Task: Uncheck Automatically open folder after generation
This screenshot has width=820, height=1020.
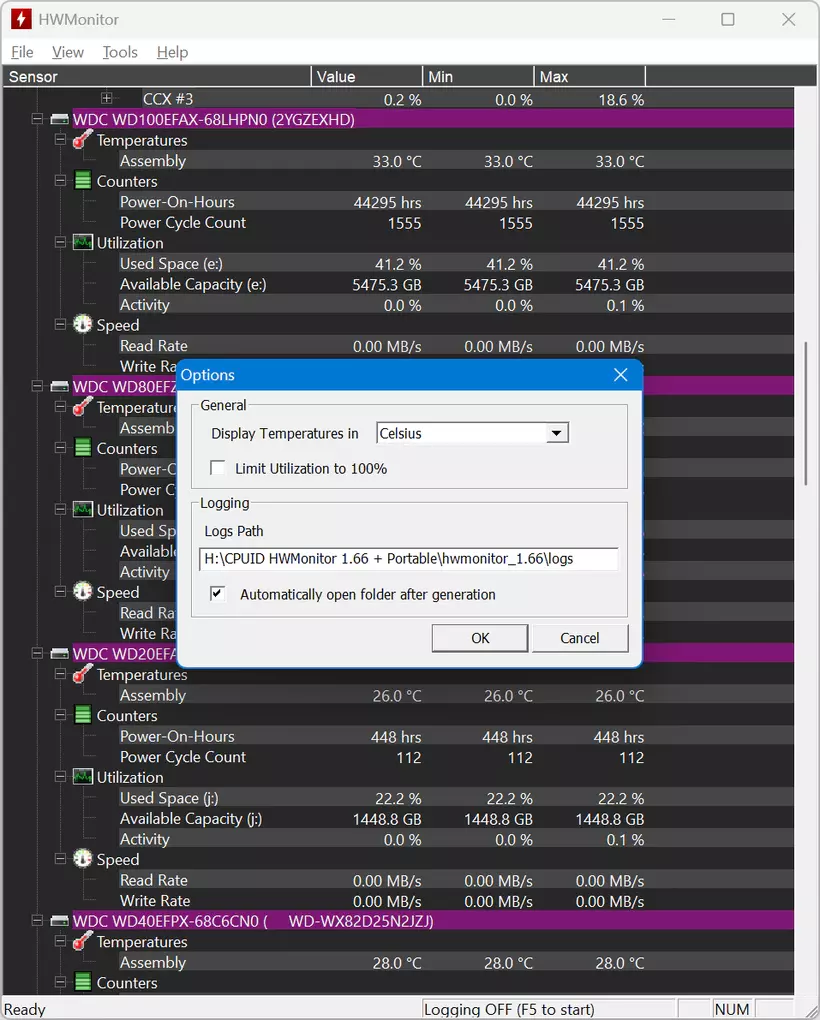Action: click(x=217, y=594)
